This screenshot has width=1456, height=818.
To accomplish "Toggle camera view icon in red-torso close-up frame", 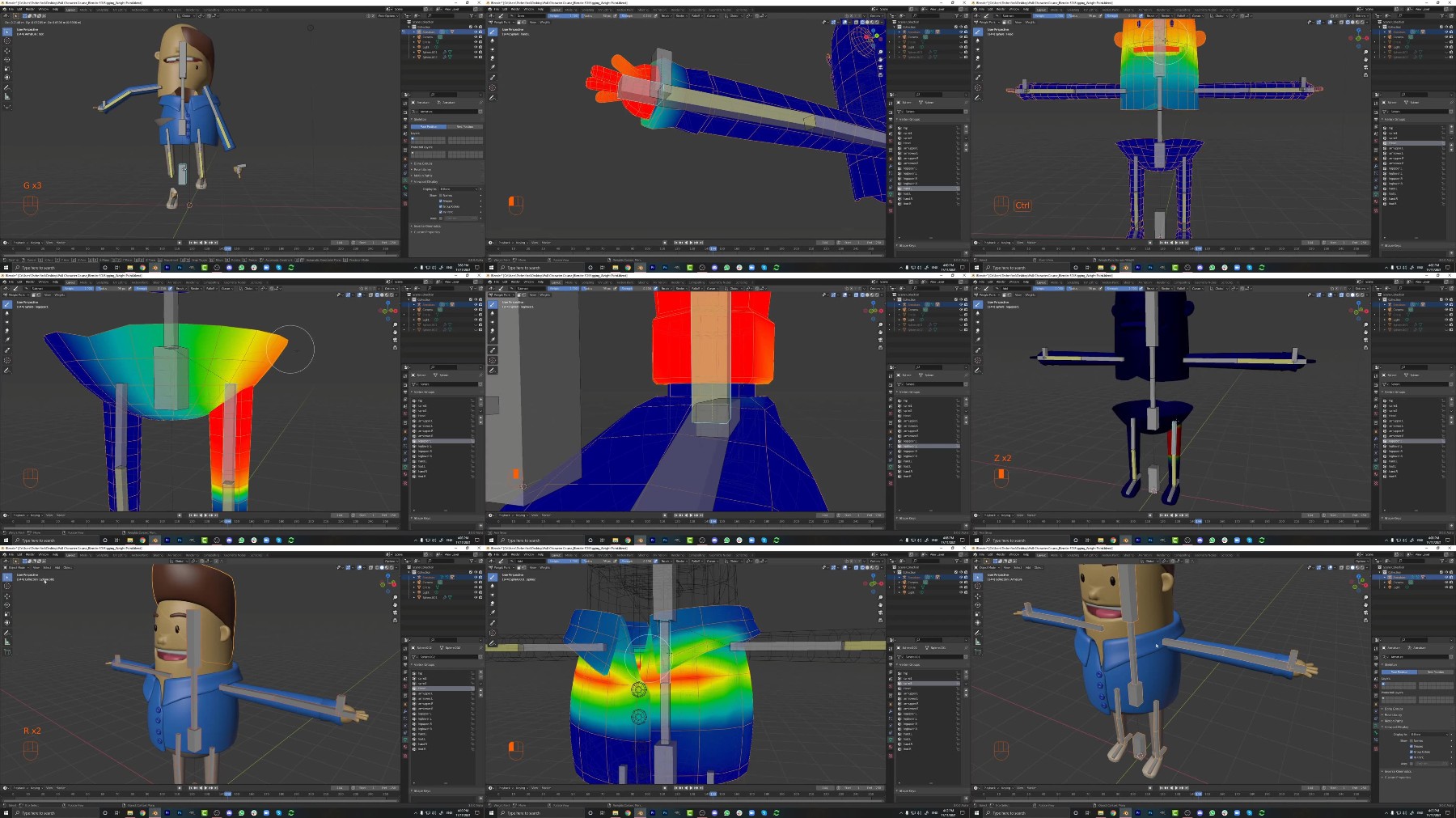I will pyautogui.click(x=881, y=340).
